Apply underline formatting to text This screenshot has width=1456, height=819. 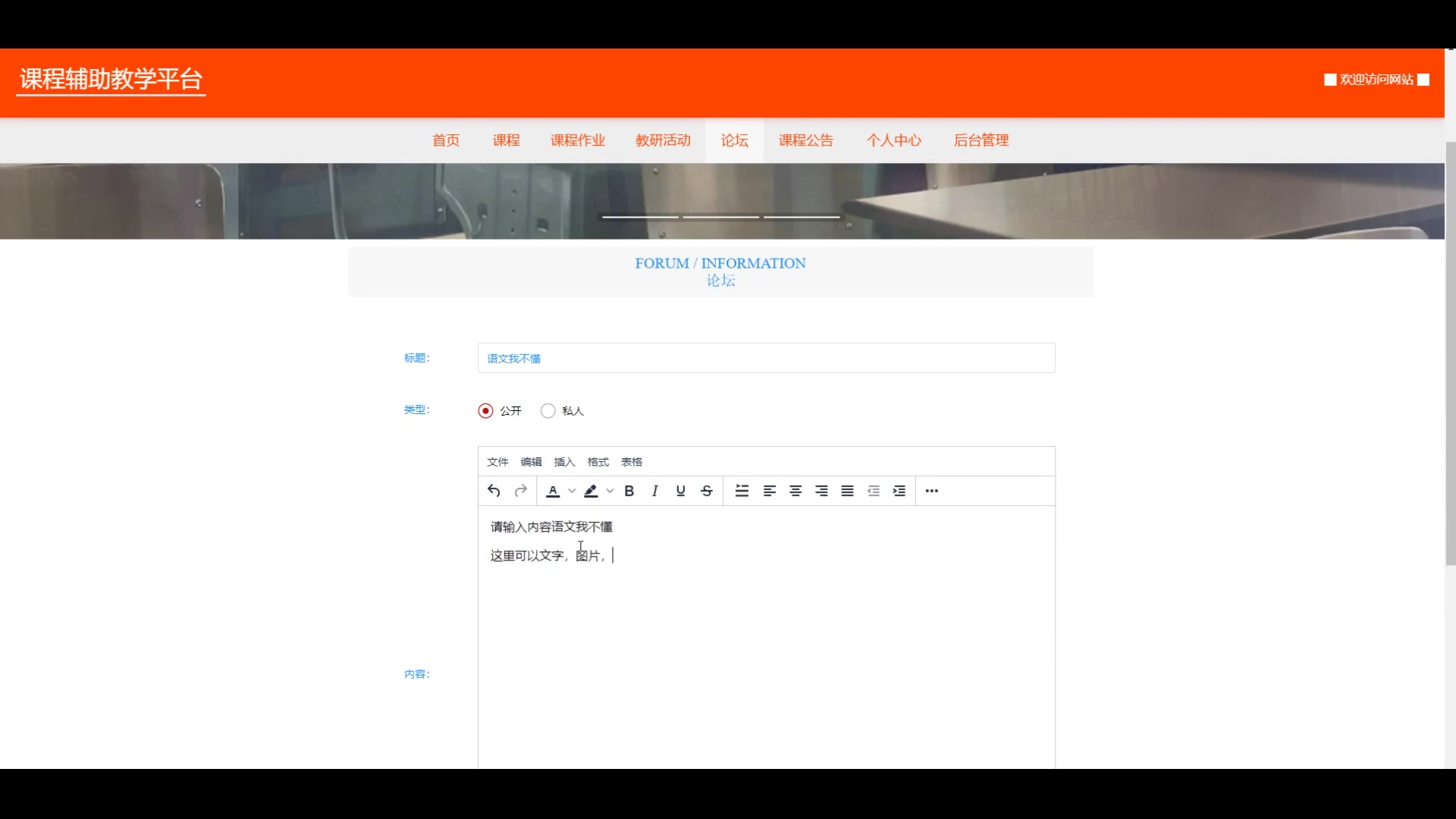[680, 491]
